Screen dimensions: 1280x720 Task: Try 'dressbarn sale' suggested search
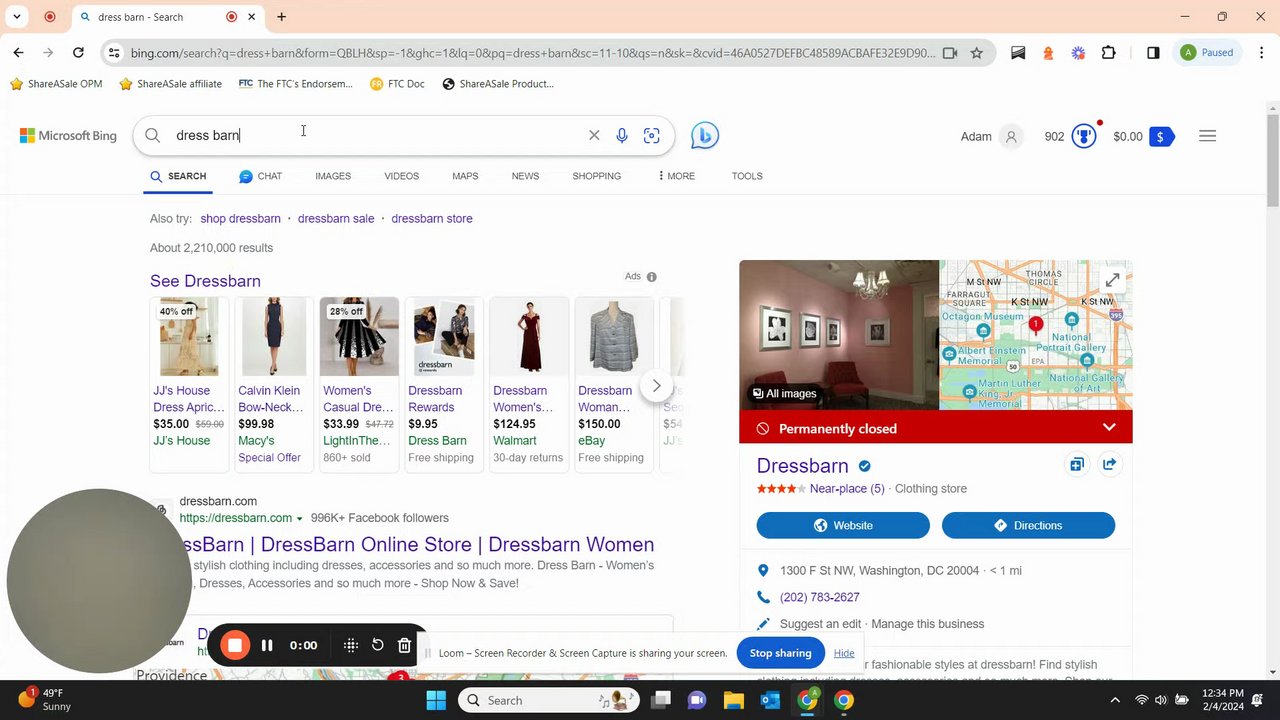coord(336,219)
